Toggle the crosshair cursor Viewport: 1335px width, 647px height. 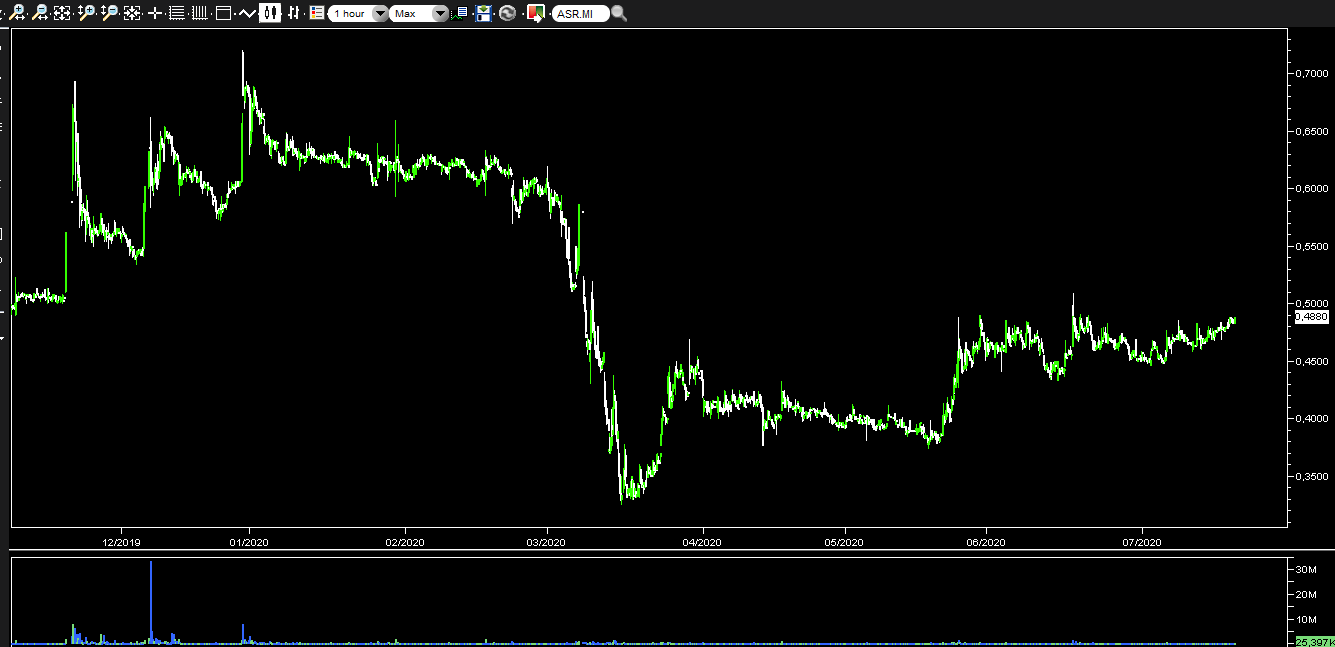point(155,13)
